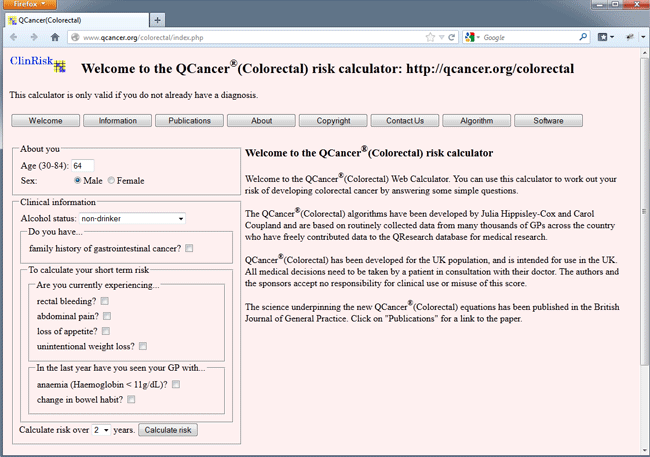Click the Calculate risk button

click(x=168, y=430)
